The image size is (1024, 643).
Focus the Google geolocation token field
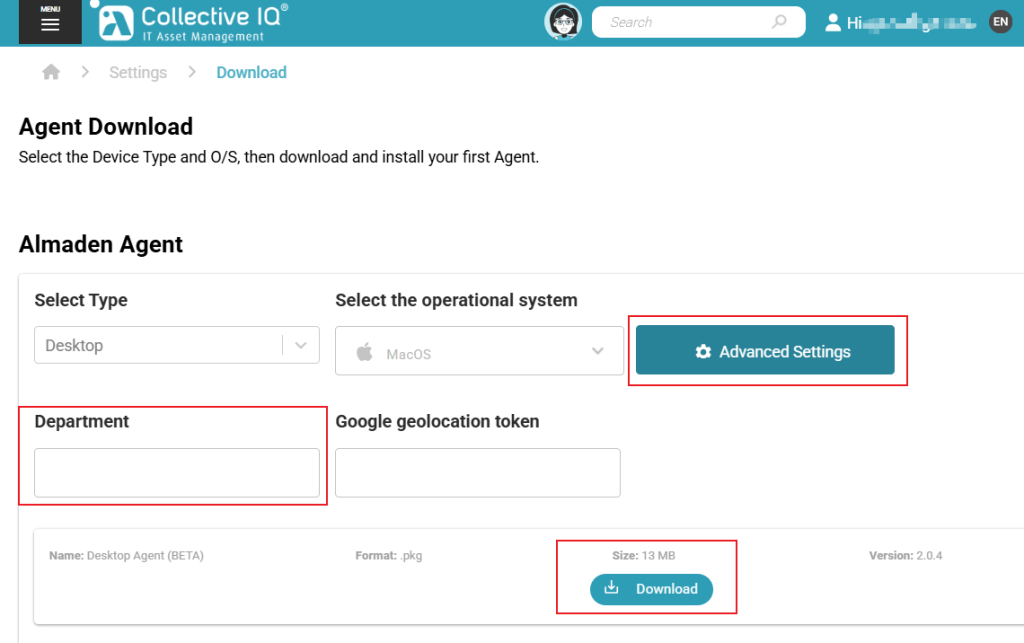click(x=478, y=473)
